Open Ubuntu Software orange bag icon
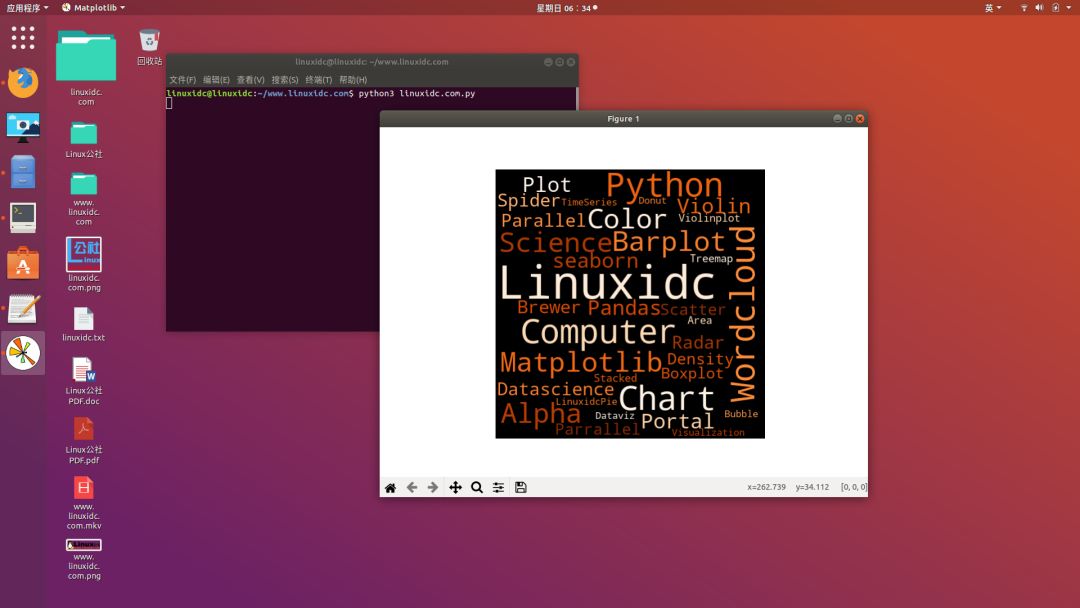The height and width of the screenshot is (608, 1080). (23, 263)
